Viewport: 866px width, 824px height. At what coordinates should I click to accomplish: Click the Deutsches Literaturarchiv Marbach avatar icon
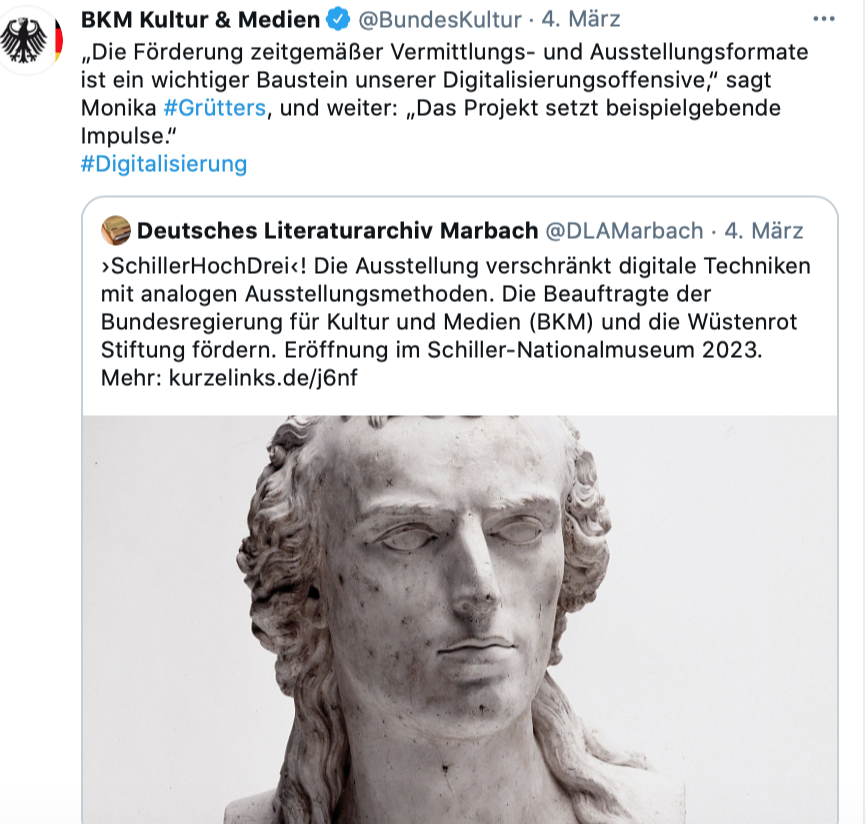pos(116,230)
